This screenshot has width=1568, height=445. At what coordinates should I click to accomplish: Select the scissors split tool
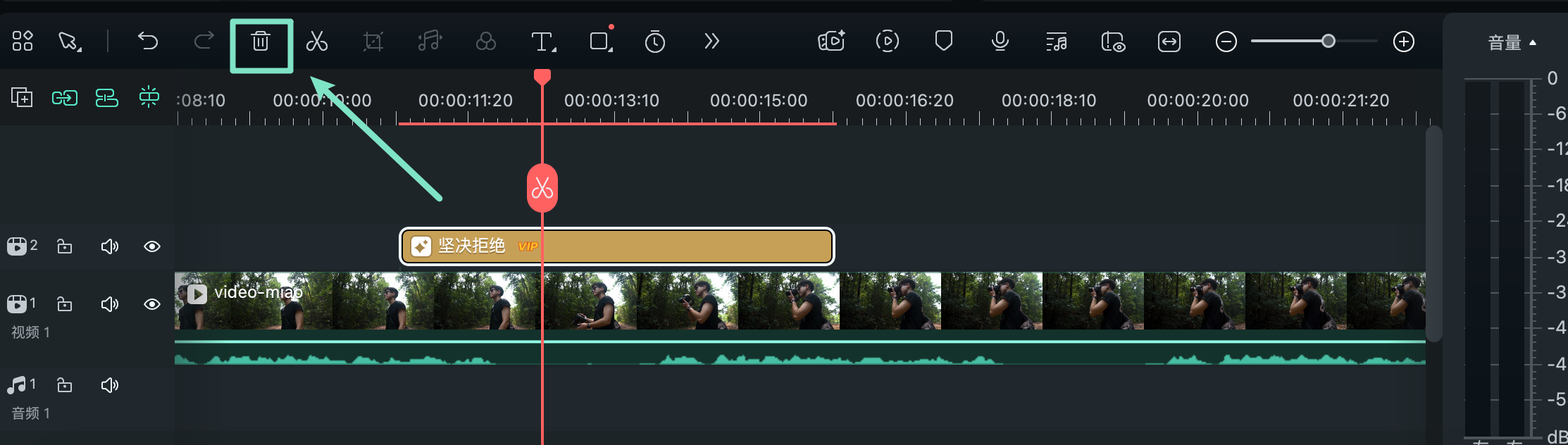tap(317, 42)
